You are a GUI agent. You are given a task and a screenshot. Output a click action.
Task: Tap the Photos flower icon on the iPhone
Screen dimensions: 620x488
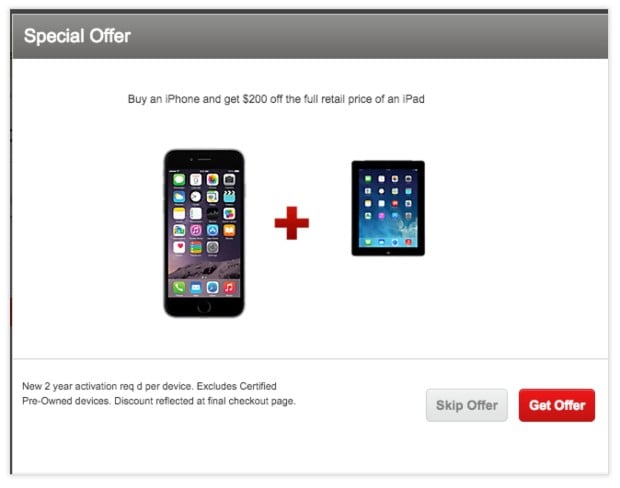click(x=212, y=180)
